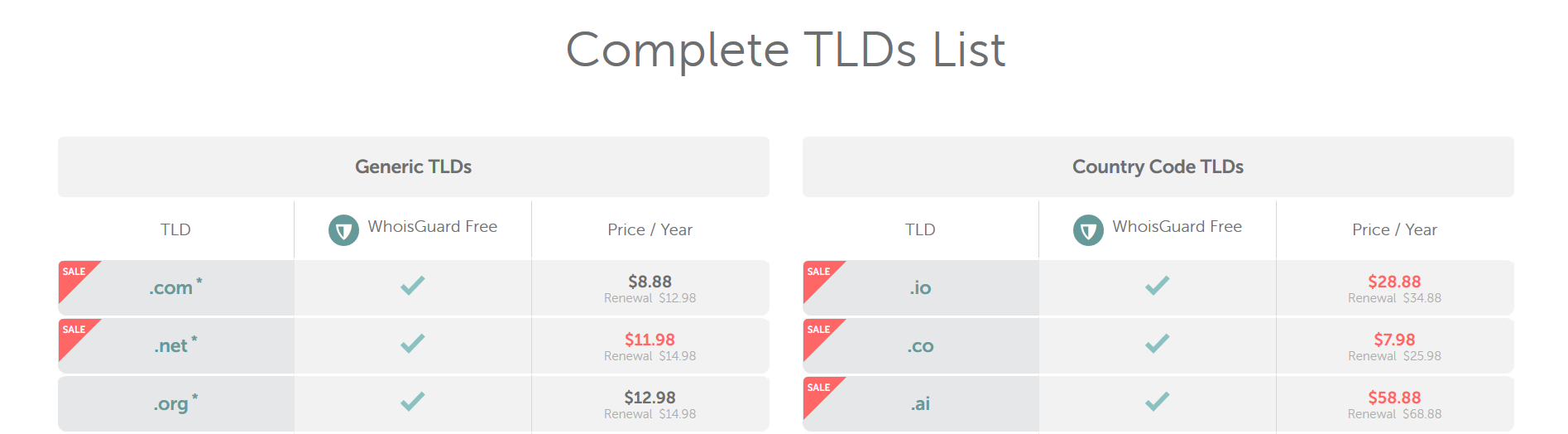This screenshot has width=1568, height=434.
Task: Click the WhoisGuard checkmark for .org
Action: tap(412, 402)
